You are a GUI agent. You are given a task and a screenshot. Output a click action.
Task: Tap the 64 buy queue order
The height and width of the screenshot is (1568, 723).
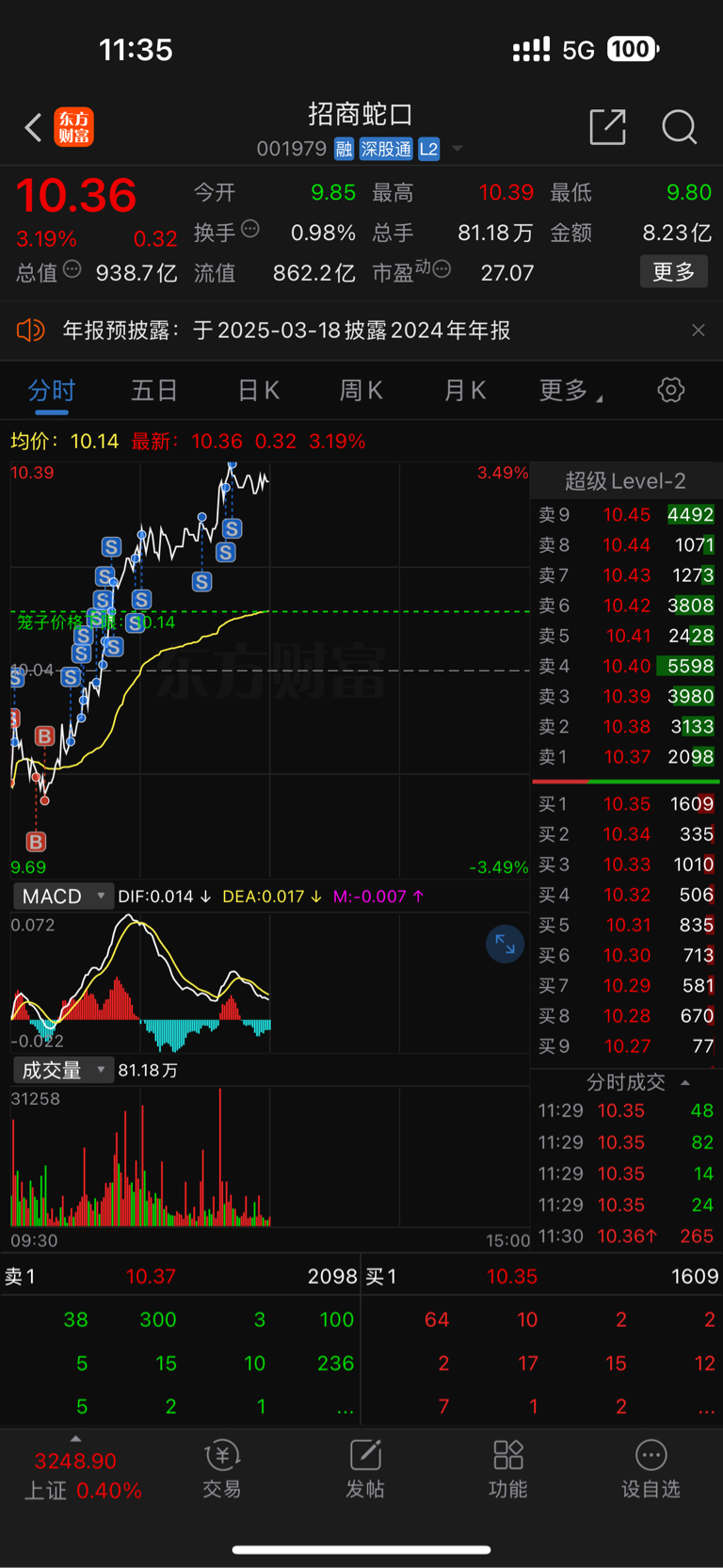pyautogui.click(x=437, y=1319)
